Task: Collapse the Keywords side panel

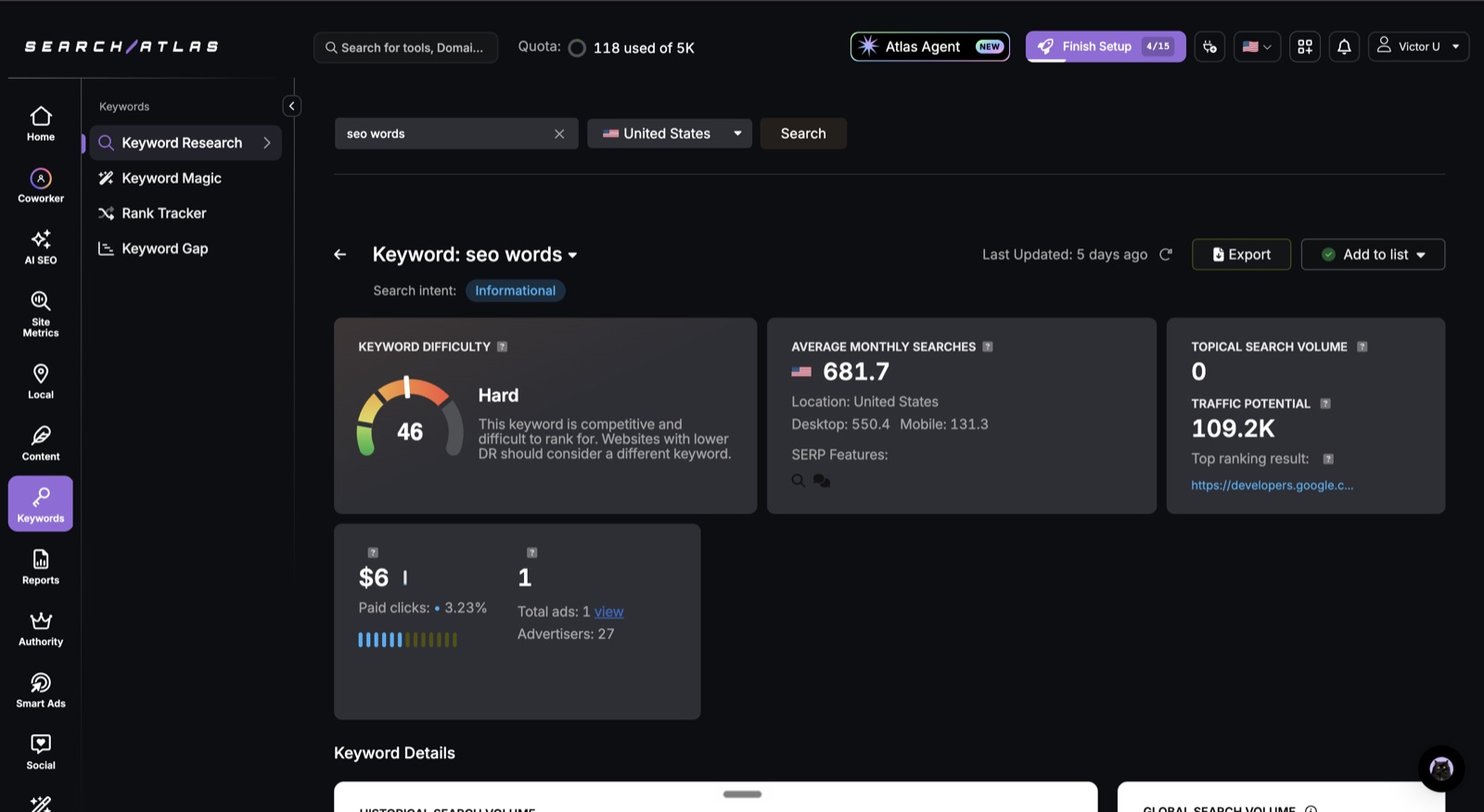Action: (292, 106)
